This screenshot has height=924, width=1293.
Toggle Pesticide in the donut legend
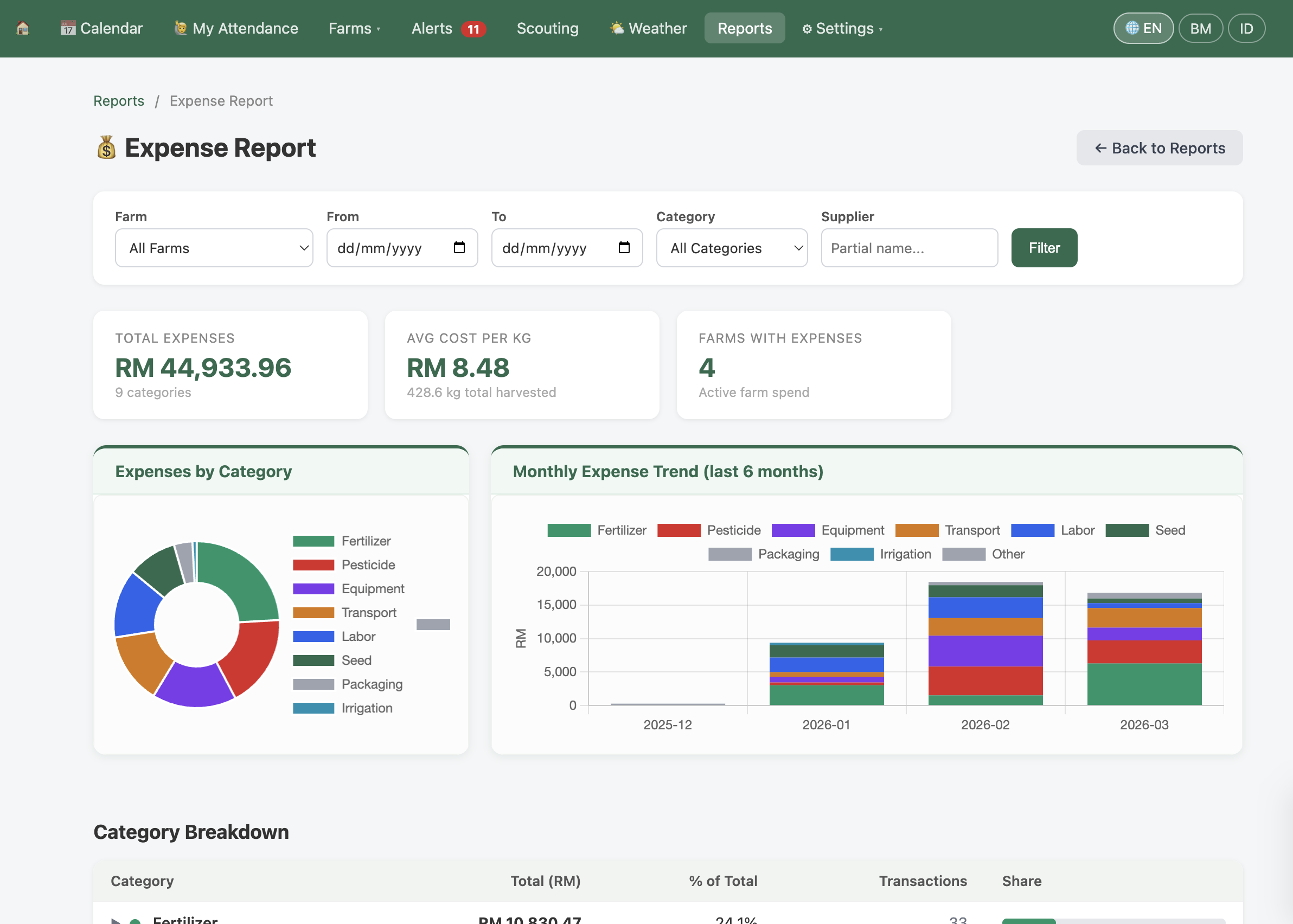(x=344, y=565)
